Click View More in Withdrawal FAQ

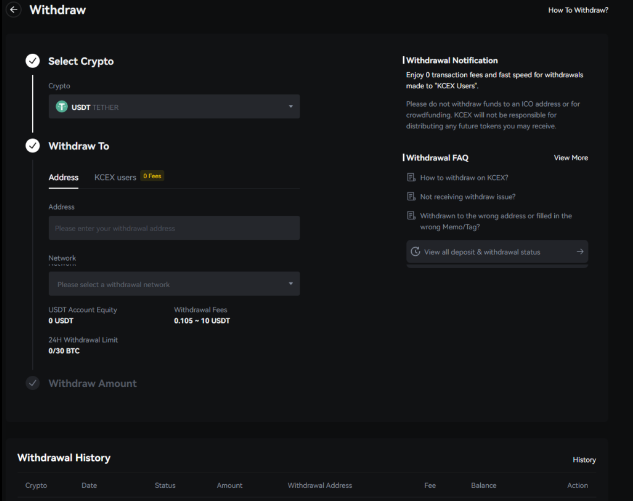571,158
